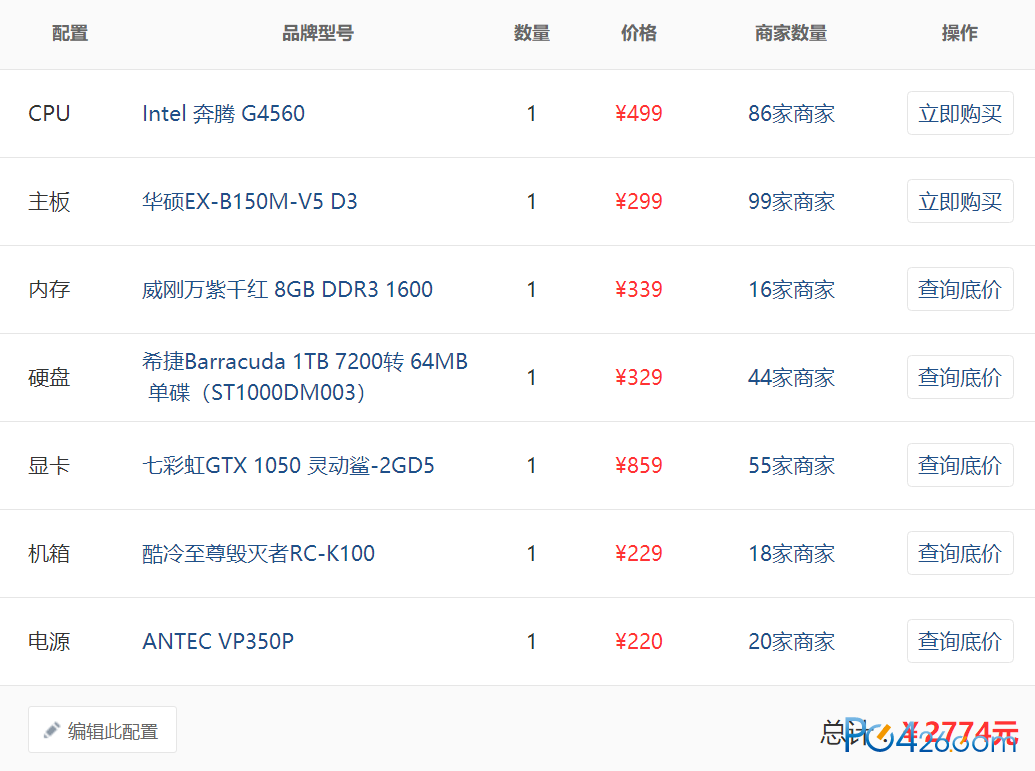Click the ¥859 price
Image resolution: width=1035 pixels, height=771 pixels.
(638, 465)
